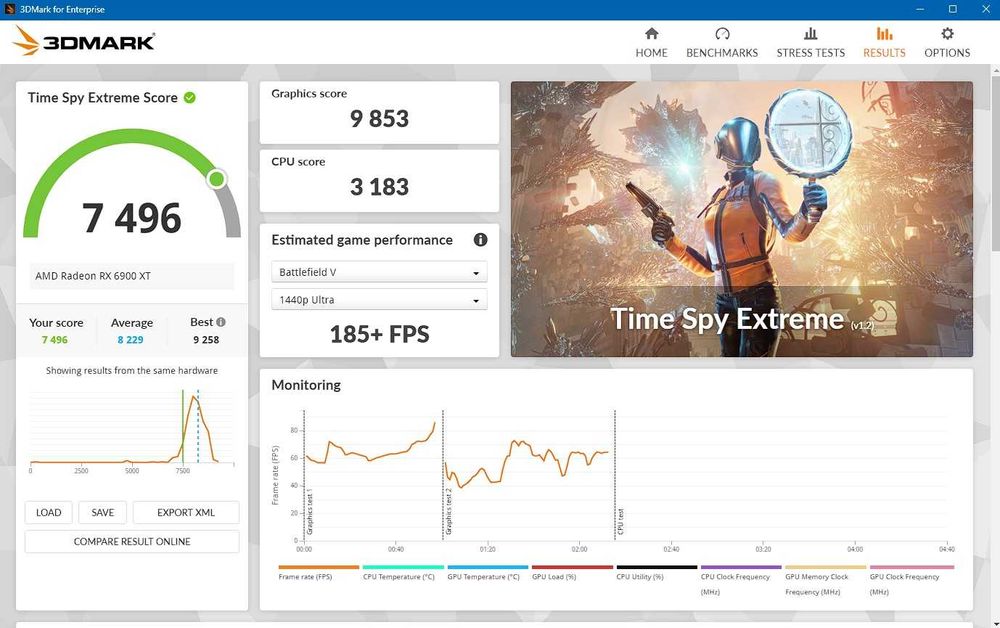Click the CPU test marker

pos(621,522)
